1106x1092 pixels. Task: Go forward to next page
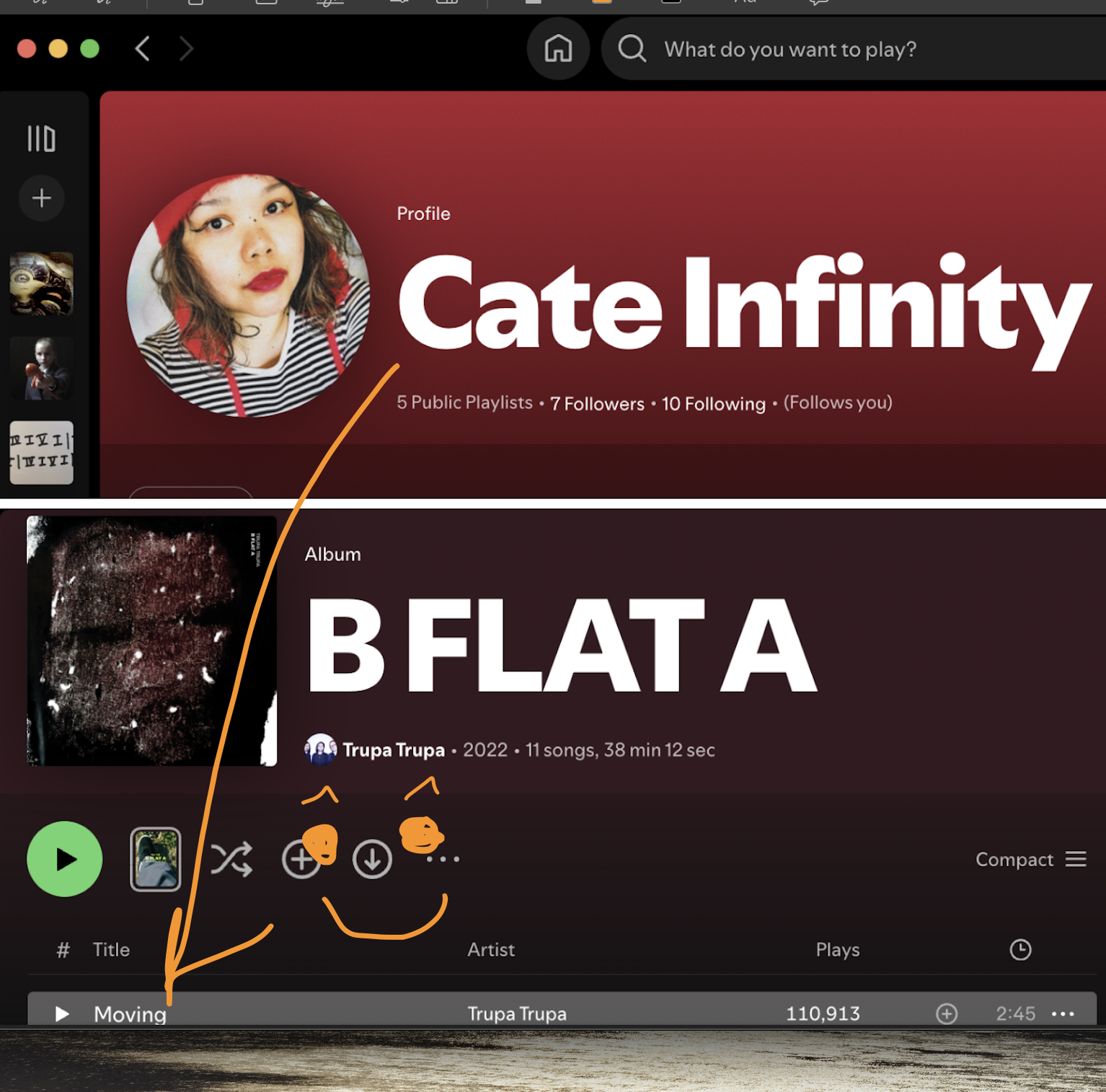coord(186,49)
